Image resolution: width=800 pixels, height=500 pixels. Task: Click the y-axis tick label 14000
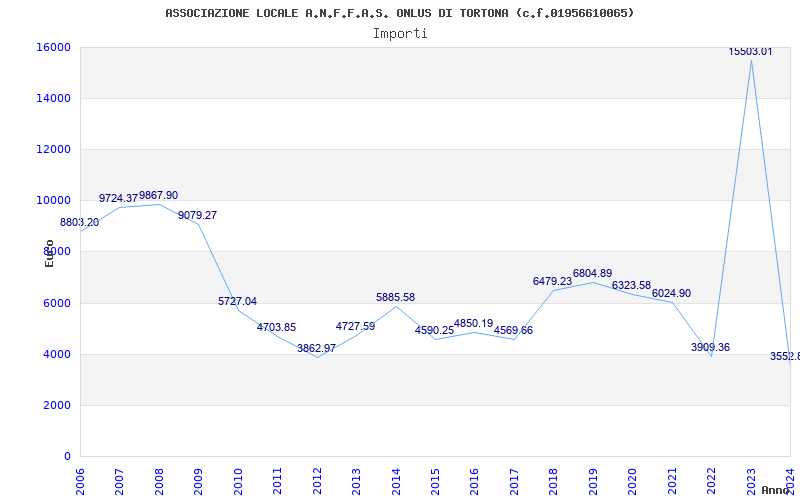point(54,98)
